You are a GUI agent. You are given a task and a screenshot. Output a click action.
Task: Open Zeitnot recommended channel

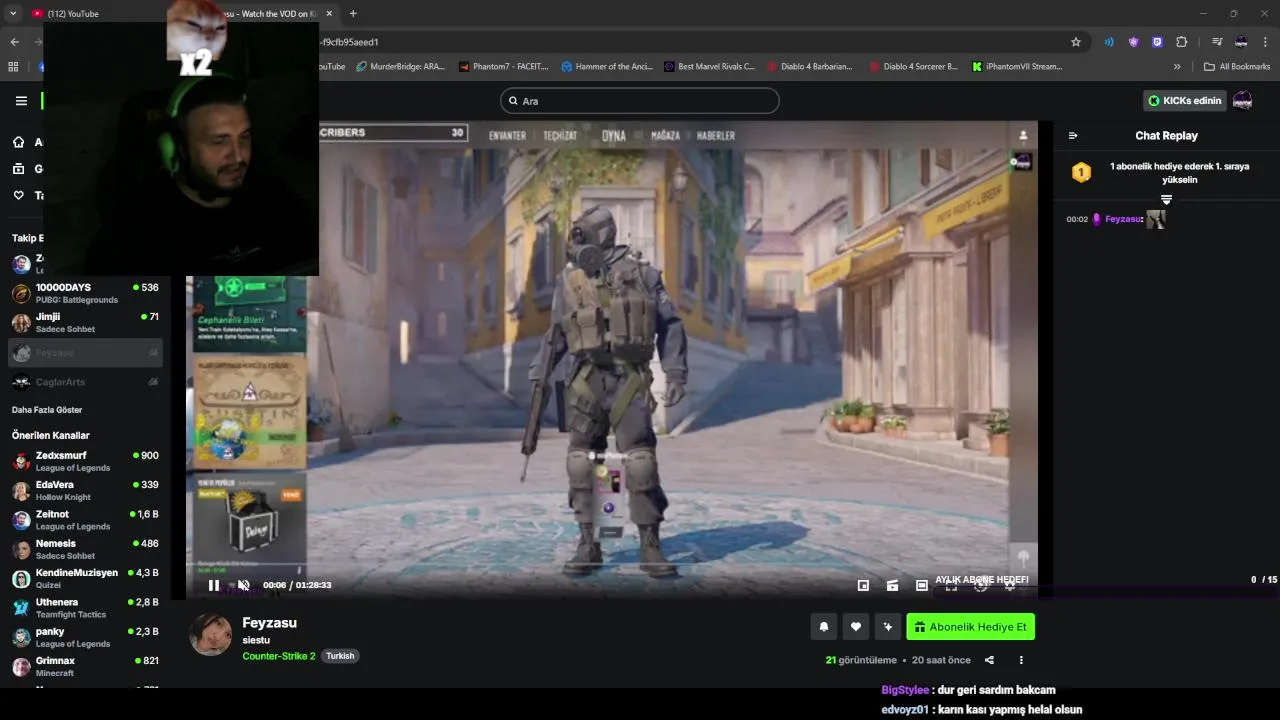tap(86, 520)
